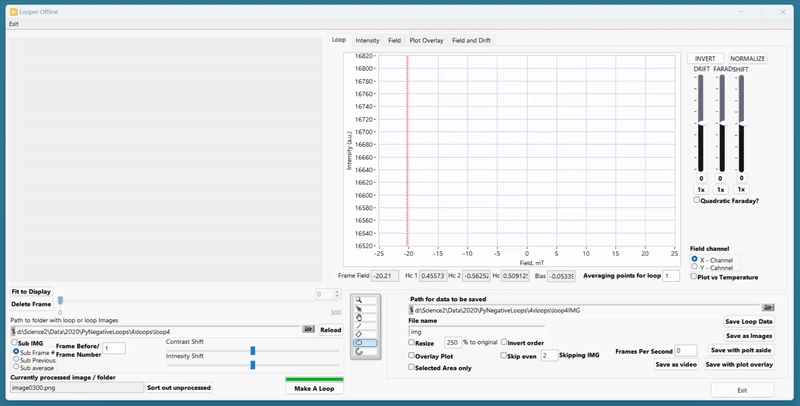The width and height of the screenshot is (800, 406).
Task: Click the File name input field
Action: 477,332
